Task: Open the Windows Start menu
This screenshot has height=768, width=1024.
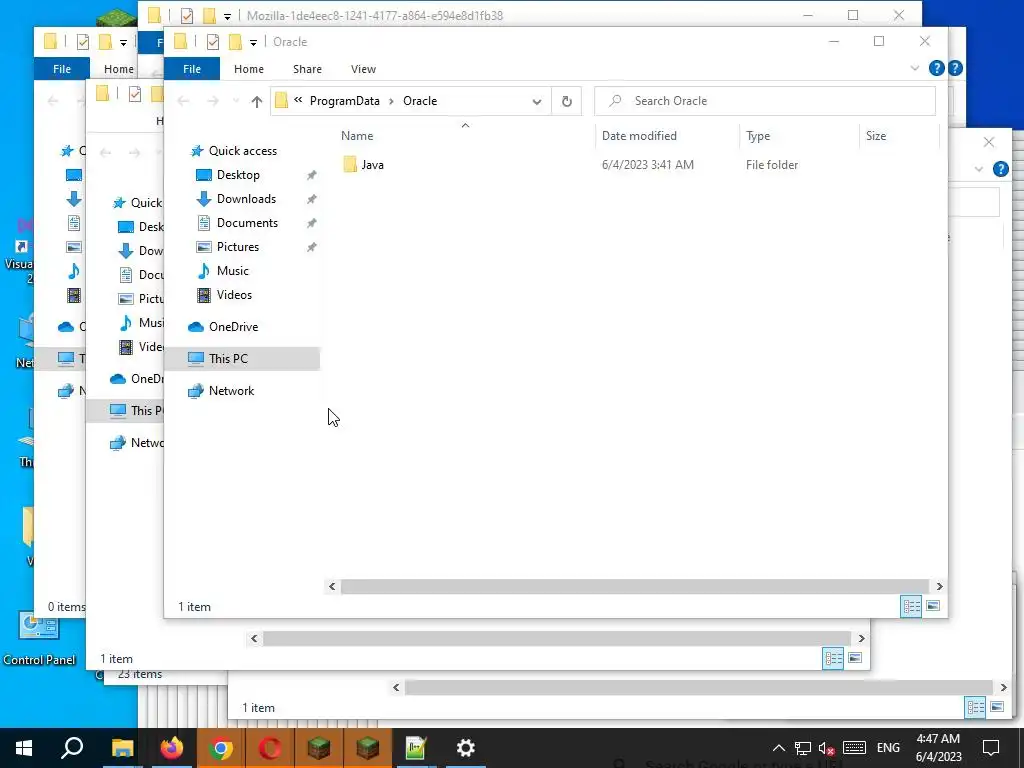Action: (24, 748)
